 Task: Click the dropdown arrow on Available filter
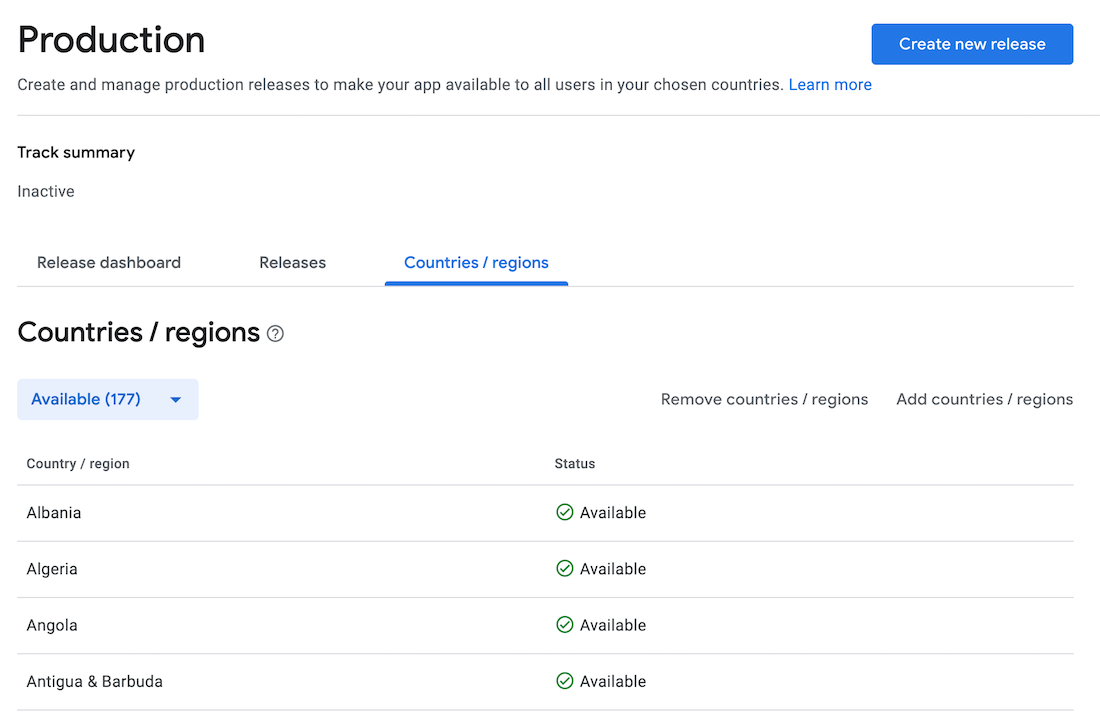point(176,400)
